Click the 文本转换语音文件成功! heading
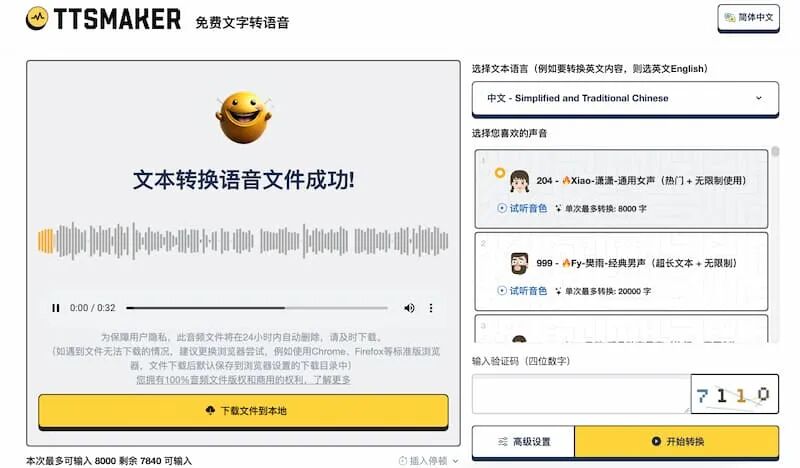The image size is (800, 468). click(243, 180)
